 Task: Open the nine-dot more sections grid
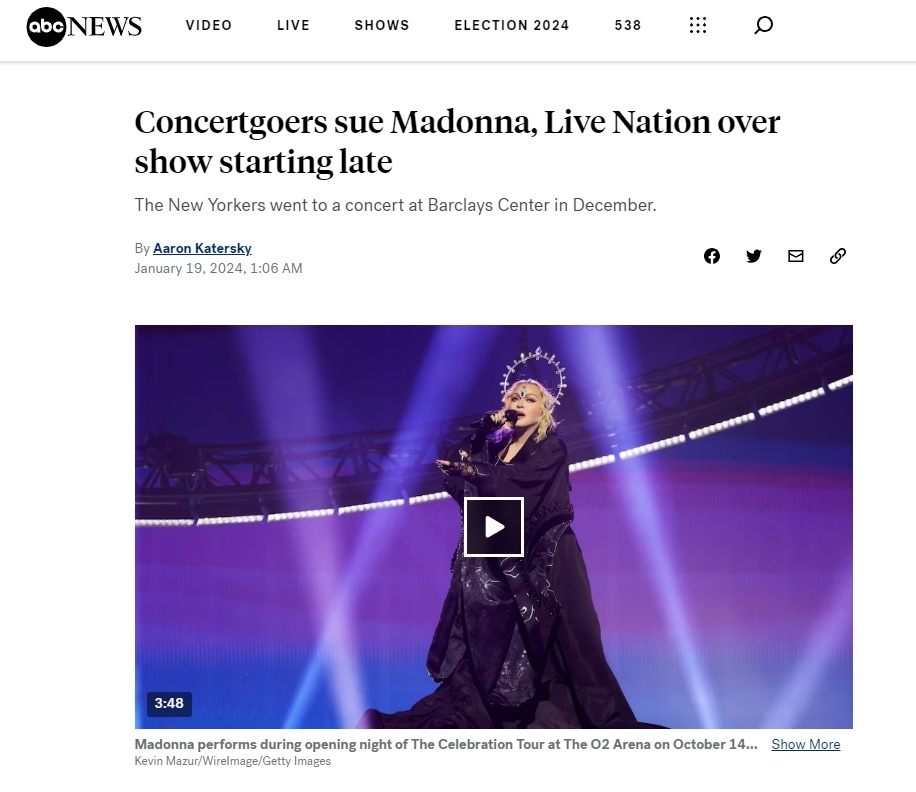[698, 25]
